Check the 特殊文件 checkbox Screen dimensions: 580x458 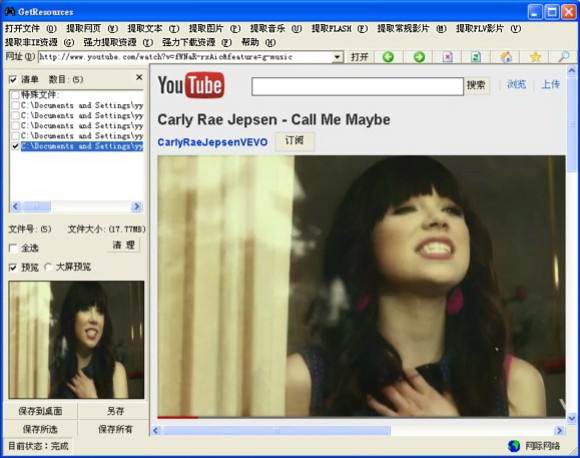pyautogui.click(x=15, y=95)
